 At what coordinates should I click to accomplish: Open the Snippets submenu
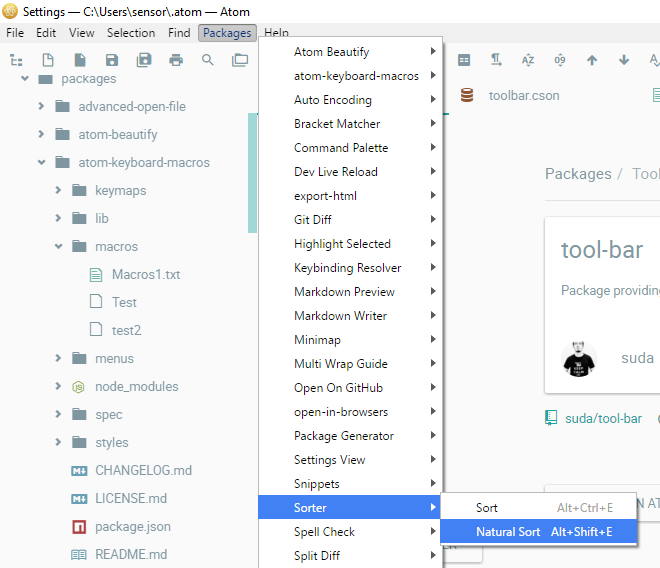350,484
